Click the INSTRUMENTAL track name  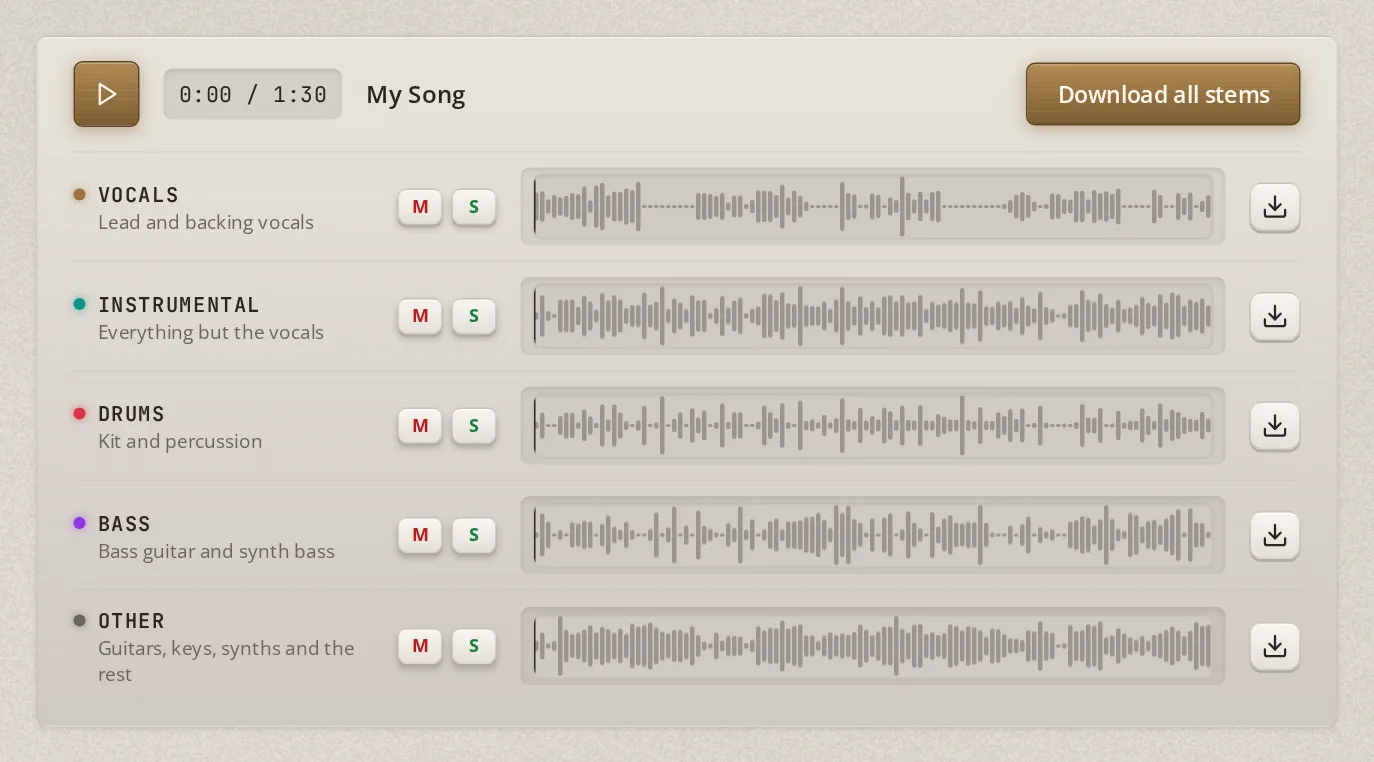(x=179, y=305)
